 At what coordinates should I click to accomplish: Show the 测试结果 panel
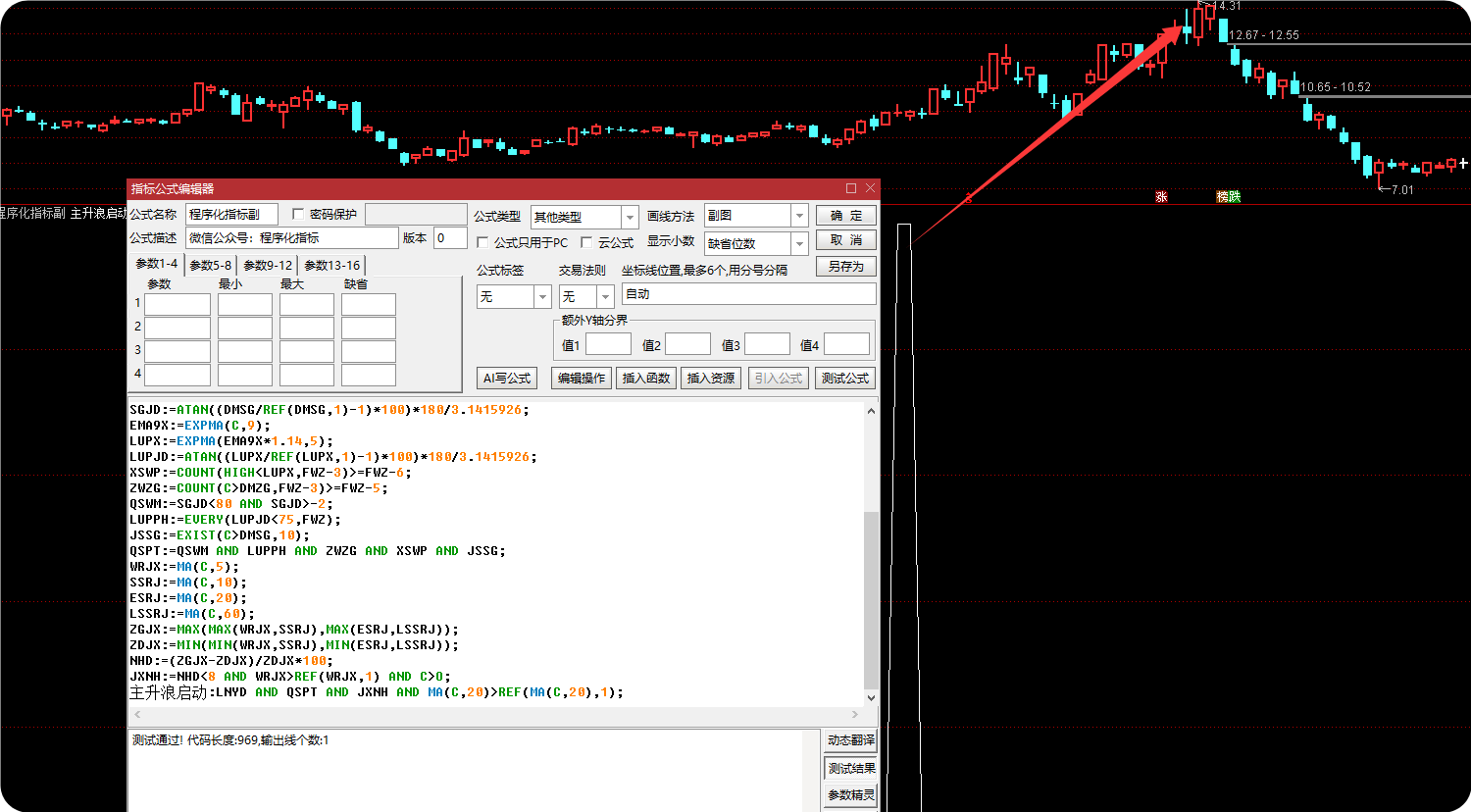click(850, 768)
